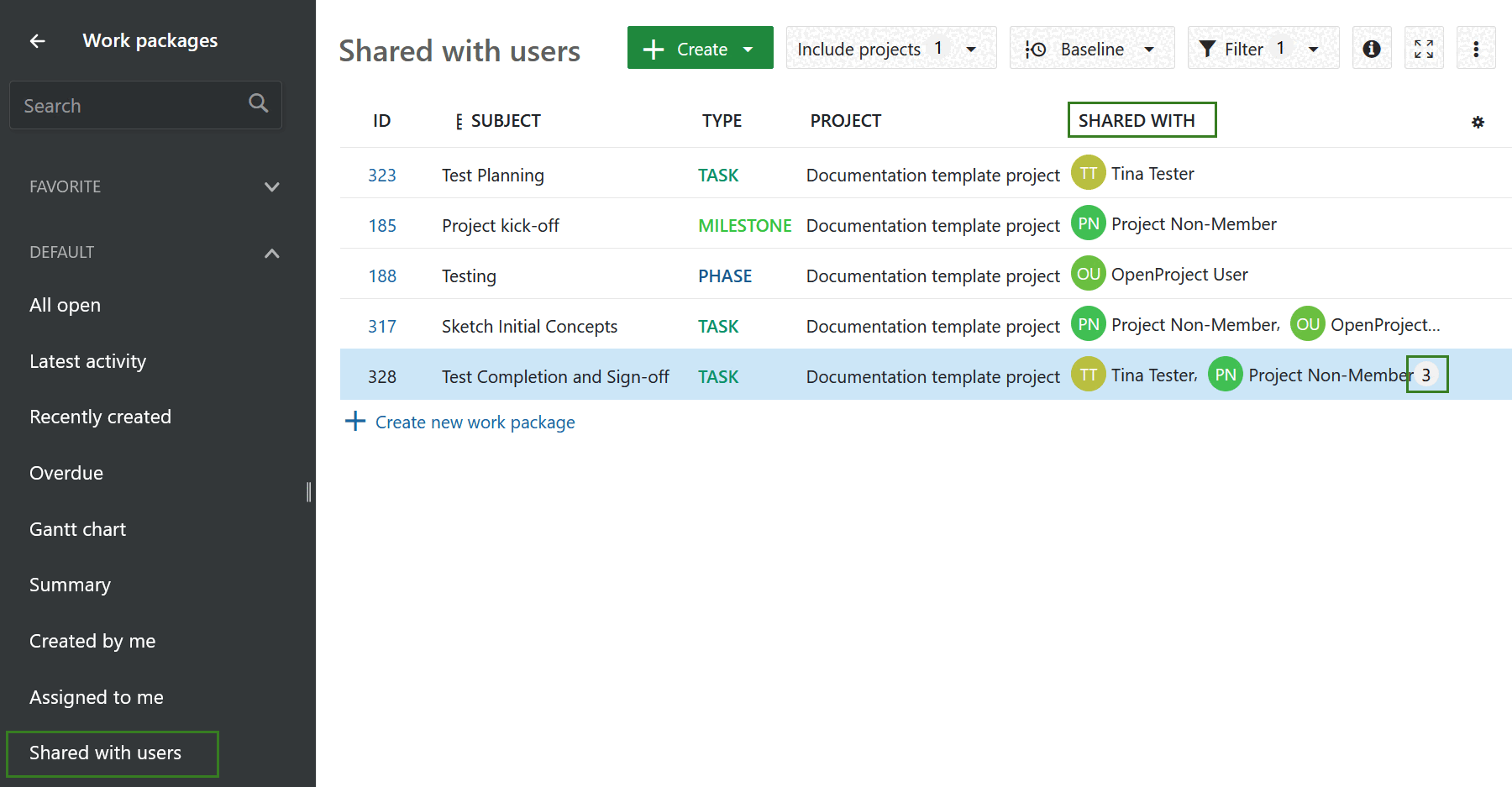Activate full screen mode
Image resolution: width=1512 pixels, height=787 pixels.
click(x=1424, y=48)
